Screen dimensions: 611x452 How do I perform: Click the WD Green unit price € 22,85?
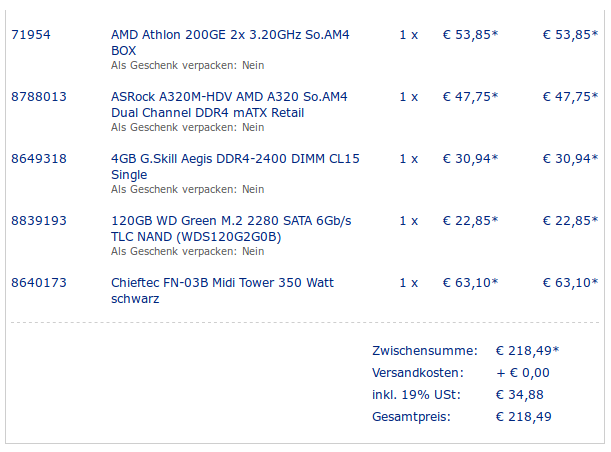click(x=470, y=221)
